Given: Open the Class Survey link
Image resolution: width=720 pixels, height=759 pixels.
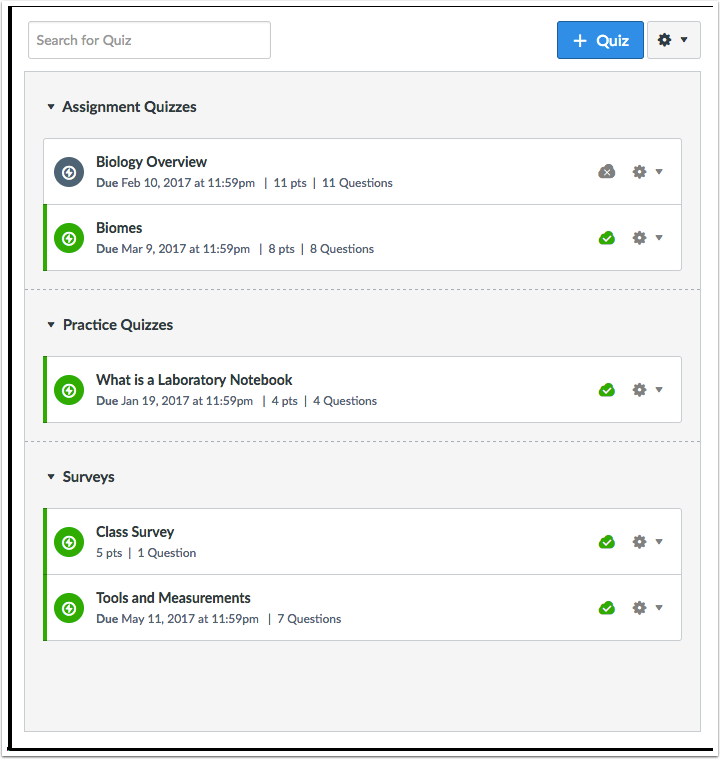Looking at the screenshot, I should coord(135,532).
